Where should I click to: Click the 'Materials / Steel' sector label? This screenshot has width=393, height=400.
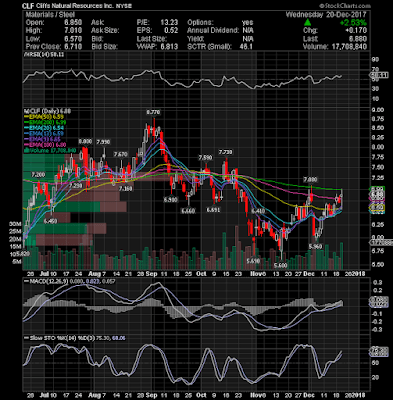50,15
